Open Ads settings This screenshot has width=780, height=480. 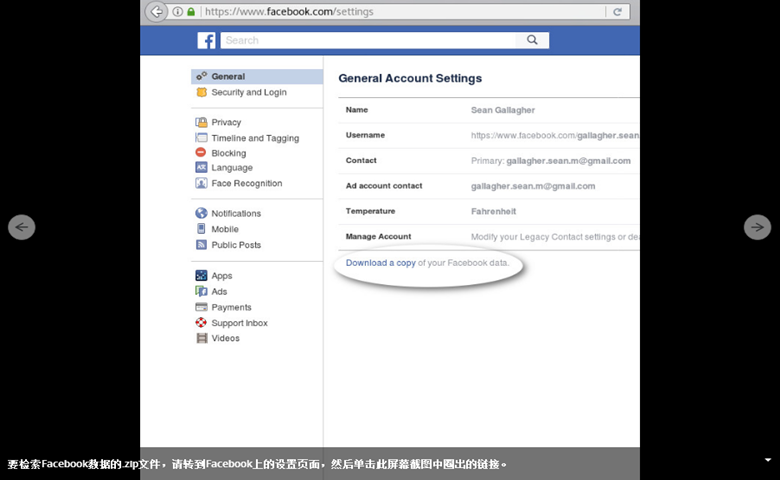coord(219,291)
